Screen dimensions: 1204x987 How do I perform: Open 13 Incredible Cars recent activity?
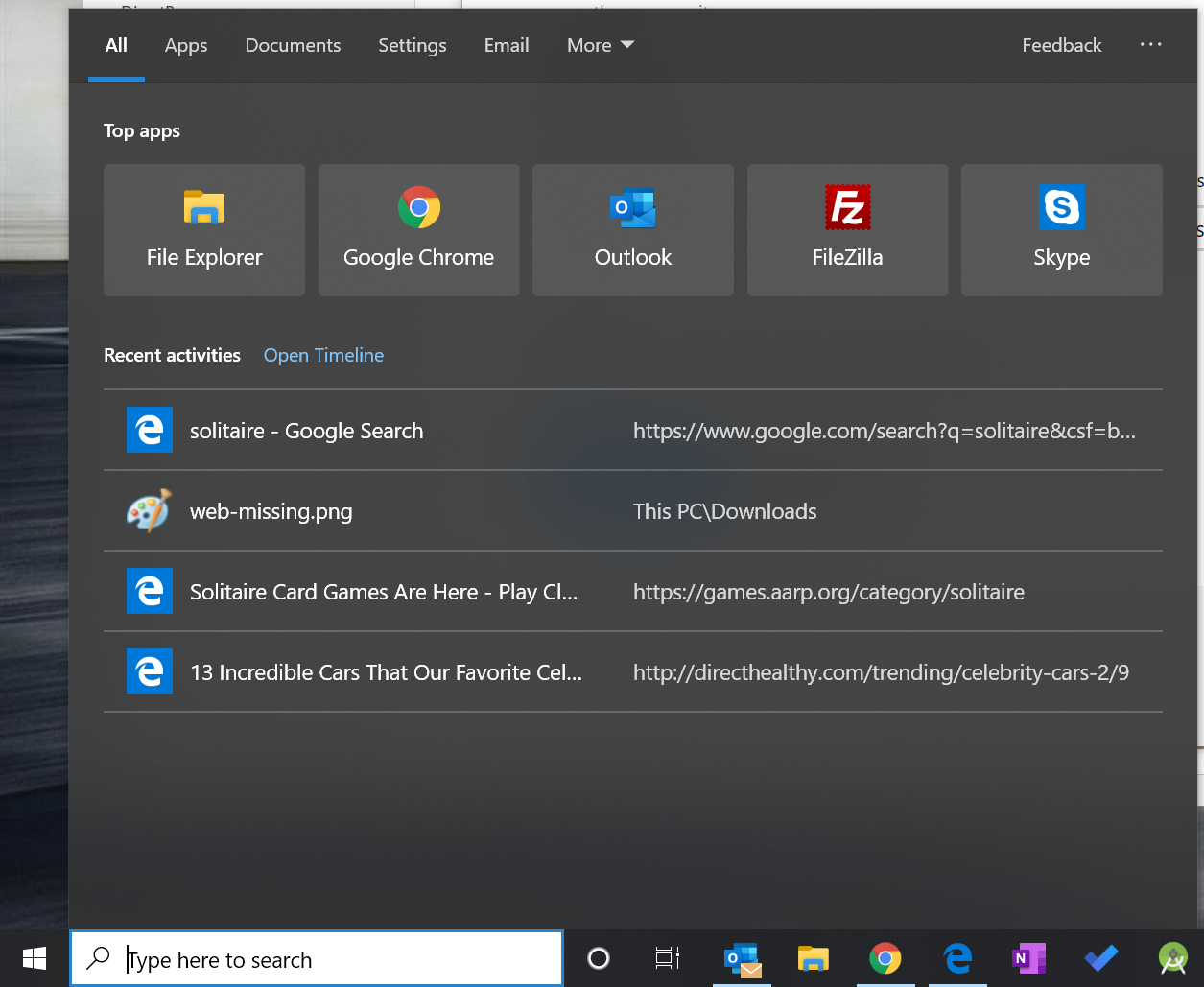pos(633,671)
